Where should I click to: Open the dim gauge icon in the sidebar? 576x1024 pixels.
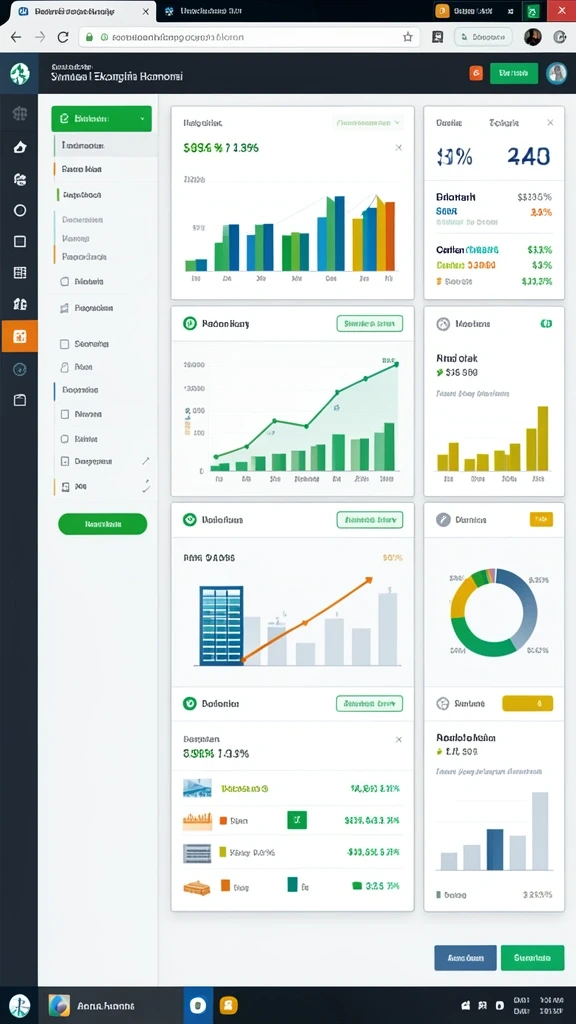(x=20, y=369)
